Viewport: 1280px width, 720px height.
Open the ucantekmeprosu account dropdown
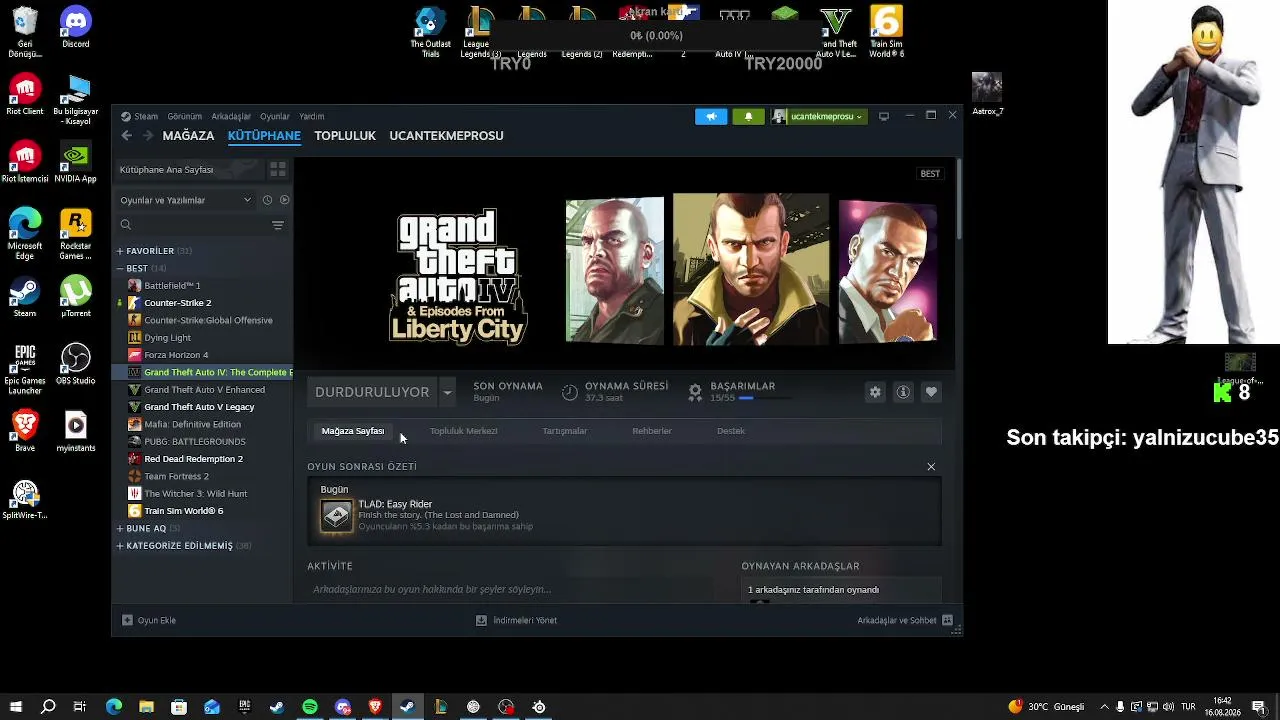[817, 117]
